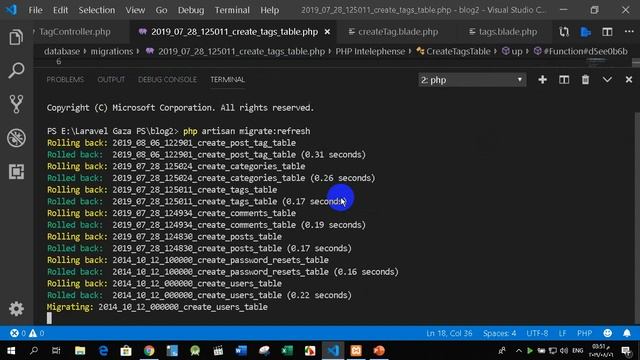This screenshot has height=360, width=640.
Task: Click the terminal cursor input line
Action: [x=49, y=318]
